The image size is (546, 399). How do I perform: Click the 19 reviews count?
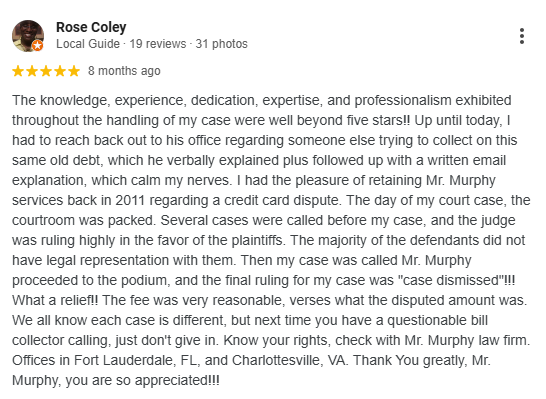coord(158,44)
